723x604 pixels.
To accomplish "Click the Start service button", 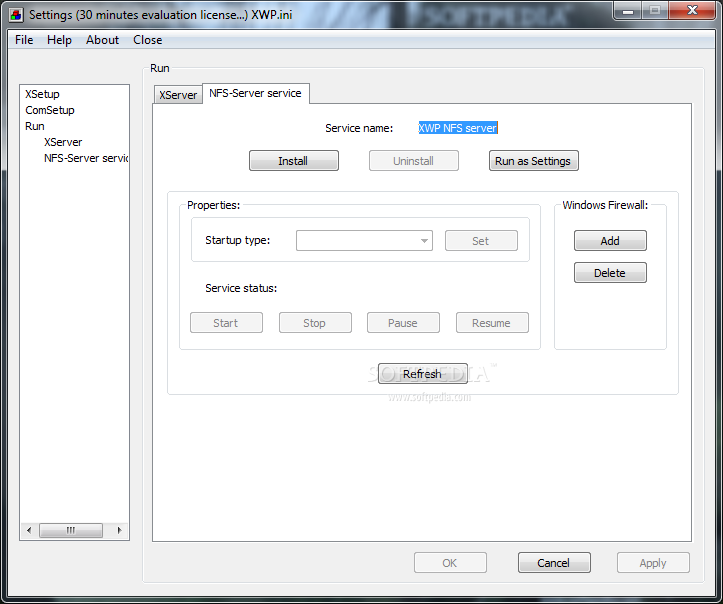I will pyautogui.click(x=226, y=323).
